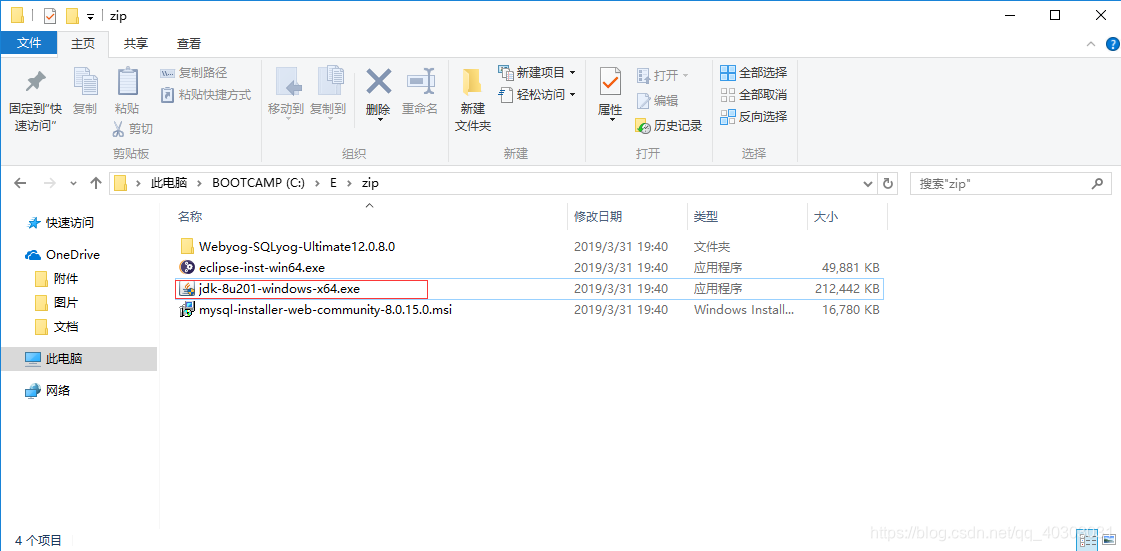Open 文档 folder in sidebar
Screen dimensions: 1121x551
[x=66, y=327]
